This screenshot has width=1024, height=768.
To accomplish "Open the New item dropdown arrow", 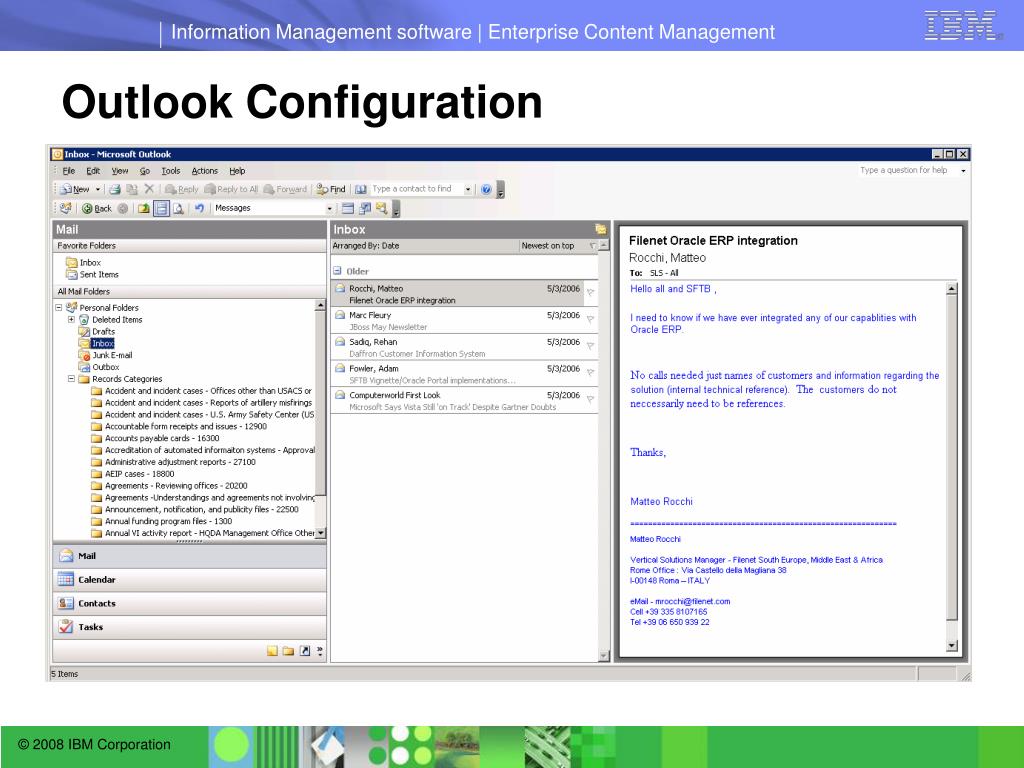I will coord(98,189).
